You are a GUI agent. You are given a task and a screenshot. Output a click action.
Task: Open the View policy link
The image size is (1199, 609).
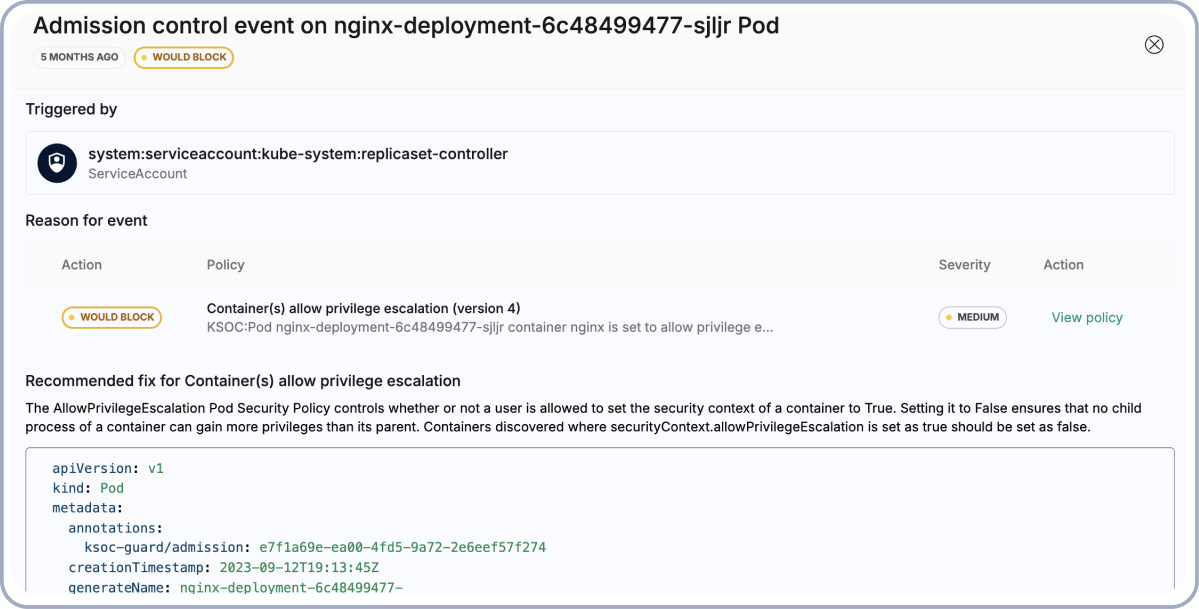click(x=1086, y=318)
